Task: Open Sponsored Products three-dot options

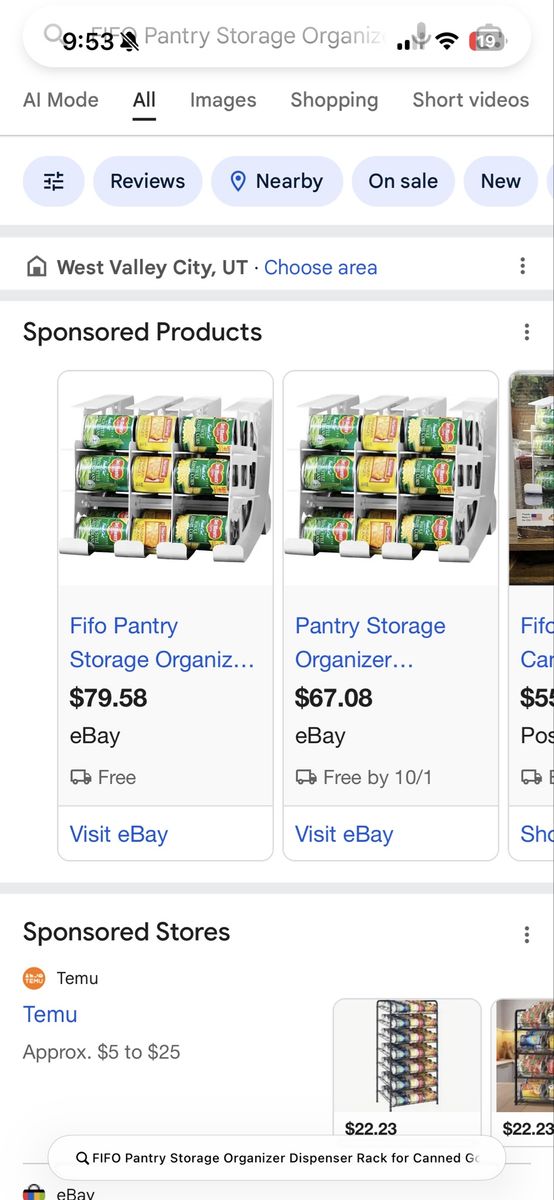Action: 527,332
